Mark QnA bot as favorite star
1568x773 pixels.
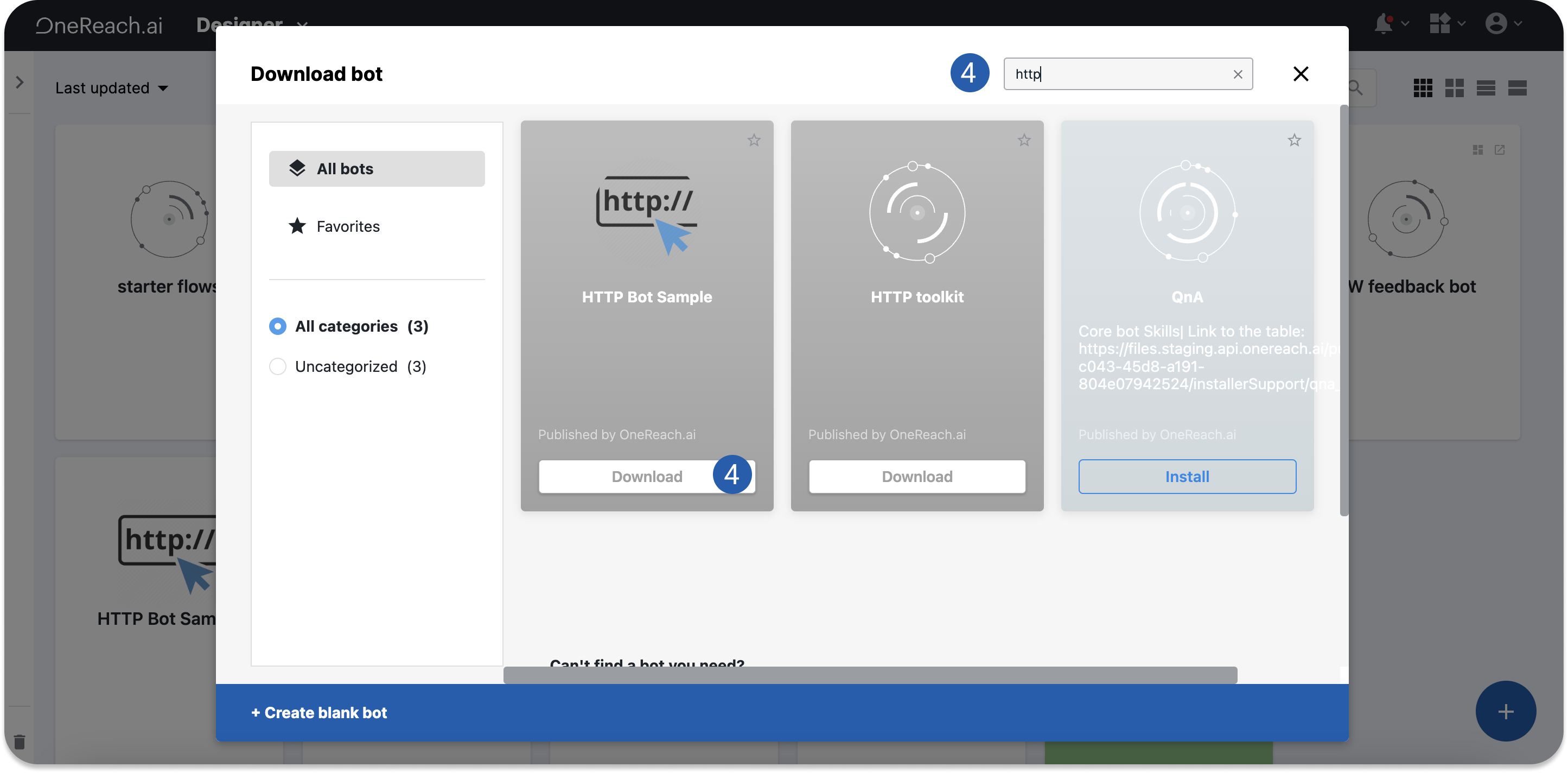coord(1294,140)
